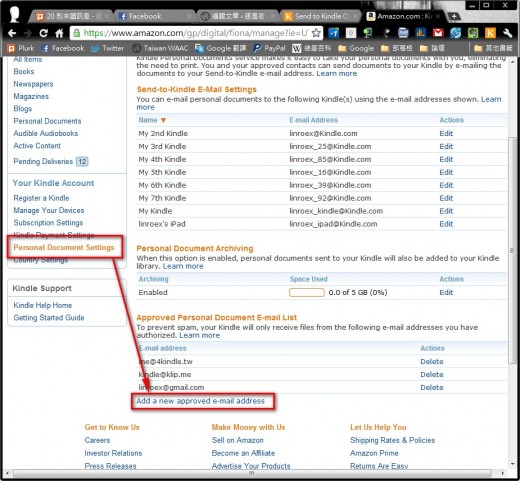
Task: Click the vertical page scrollbar
Action: (512, 250)
